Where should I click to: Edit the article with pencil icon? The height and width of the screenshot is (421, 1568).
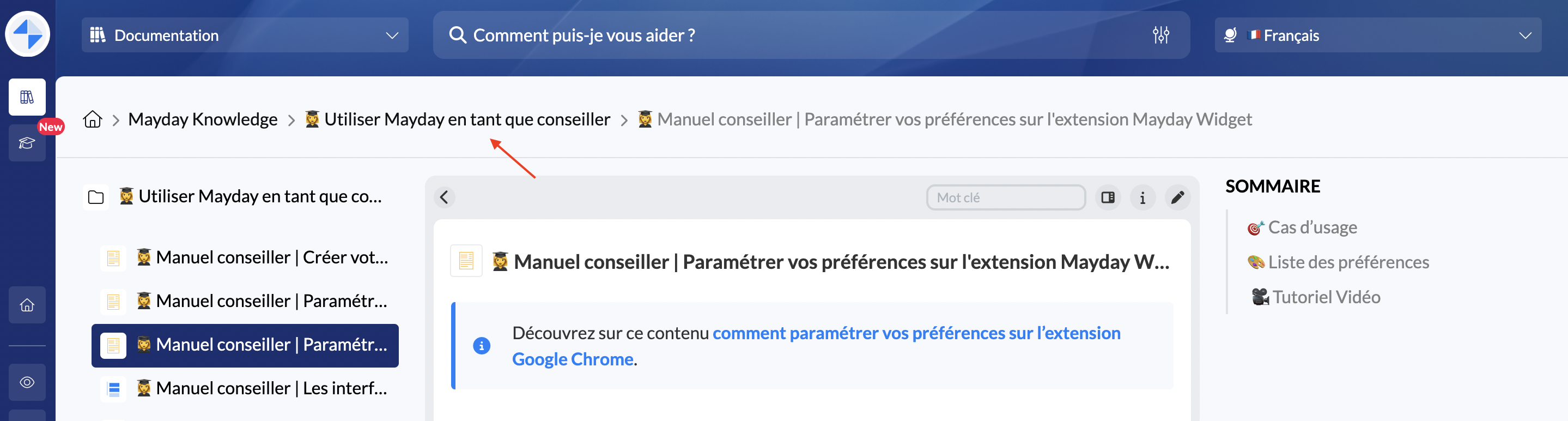tap(1177, 197)
